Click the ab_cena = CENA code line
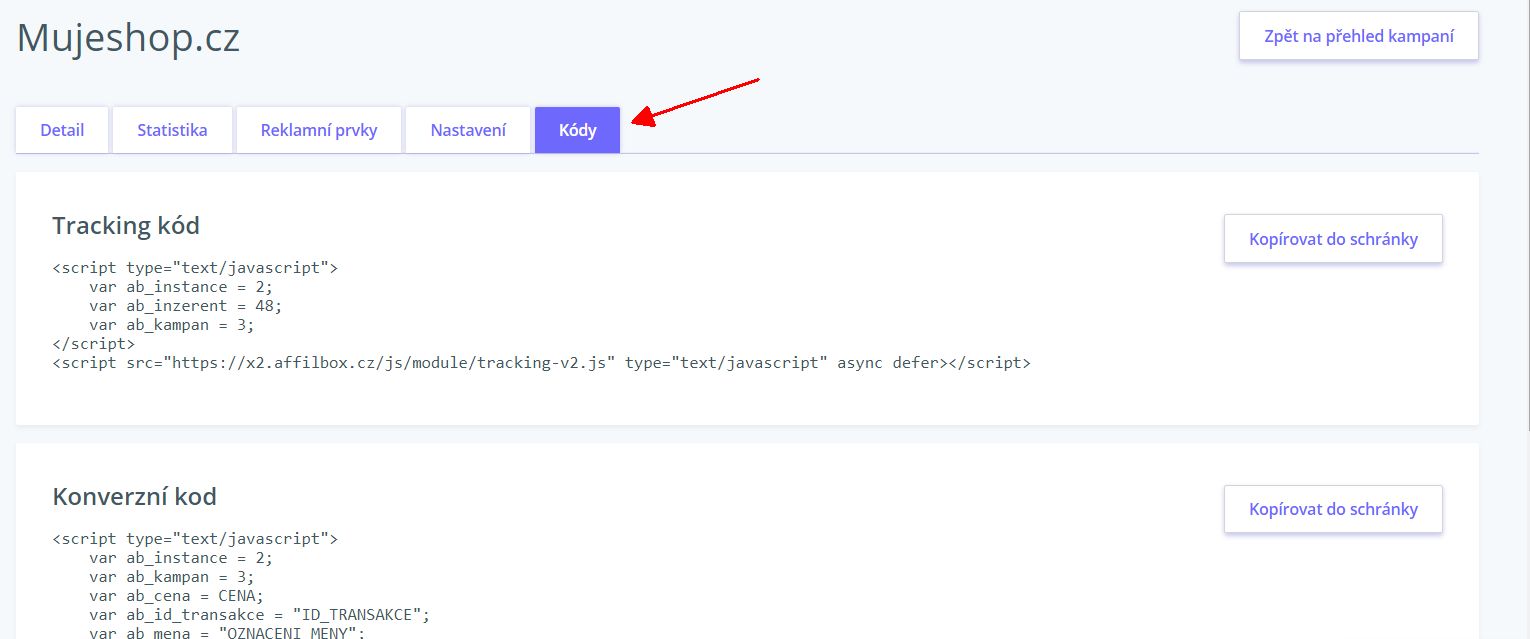This screenshot has height=639, width=1530. [176, 596]
